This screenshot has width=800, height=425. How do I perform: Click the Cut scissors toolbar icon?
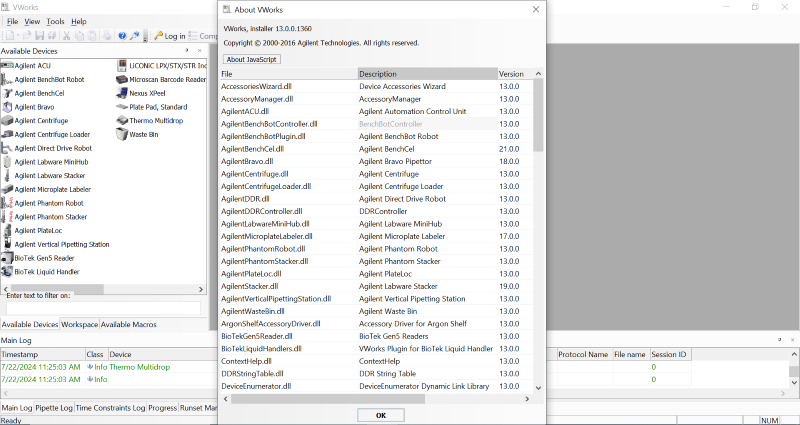tap(66, 36)
